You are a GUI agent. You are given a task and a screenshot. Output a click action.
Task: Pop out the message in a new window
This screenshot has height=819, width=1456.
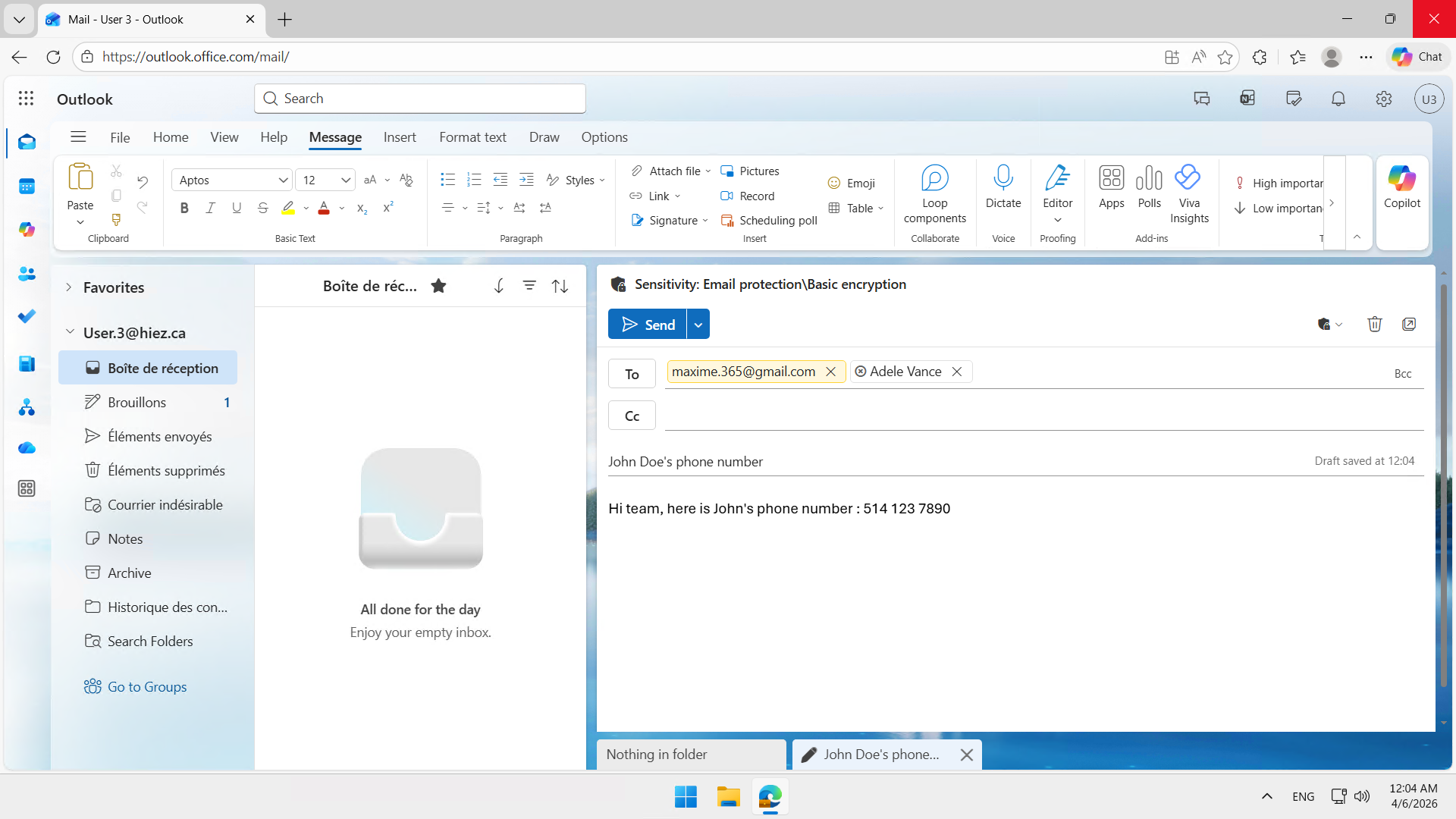tap(1409, 325)
